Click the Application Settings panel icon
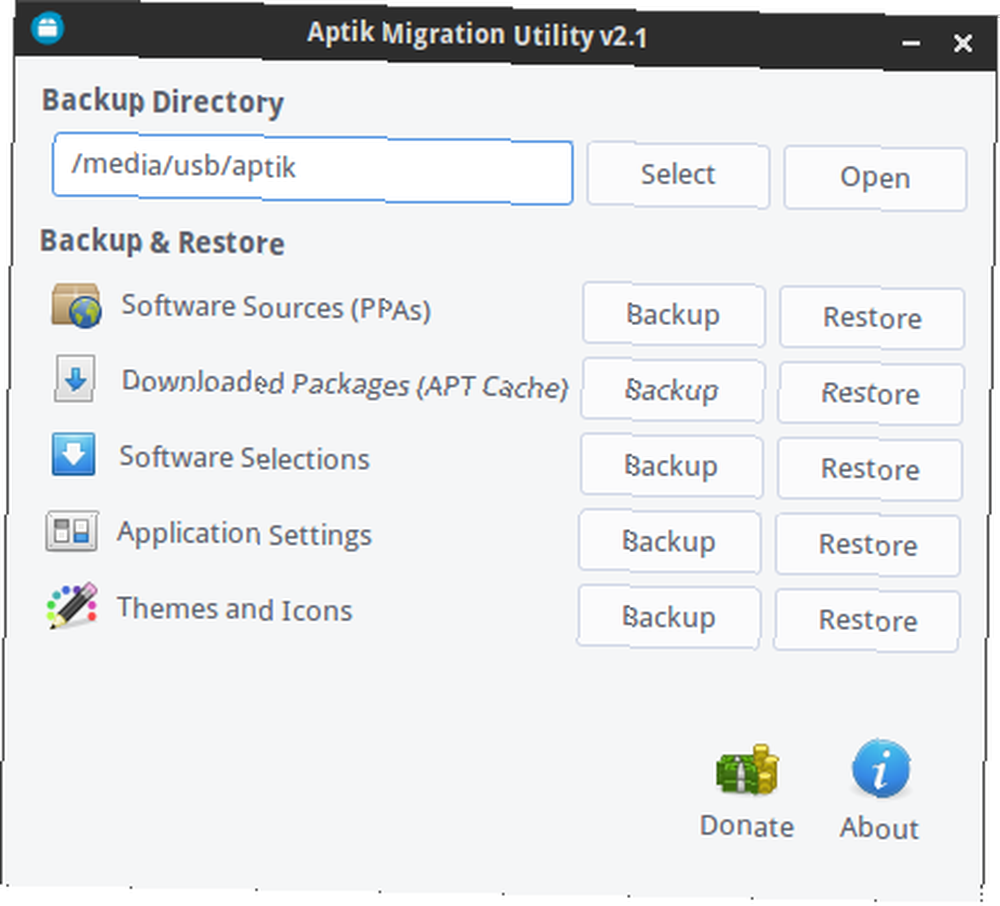Image resolution: width=1000 pixels, height=906 pixels. [71, 530]
